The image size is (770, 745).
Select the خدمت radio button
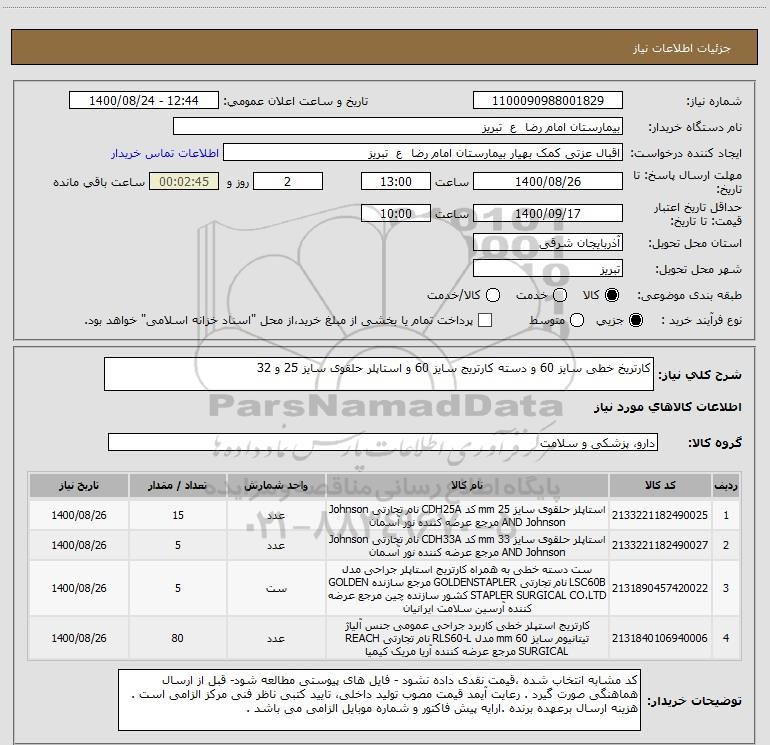560,295
